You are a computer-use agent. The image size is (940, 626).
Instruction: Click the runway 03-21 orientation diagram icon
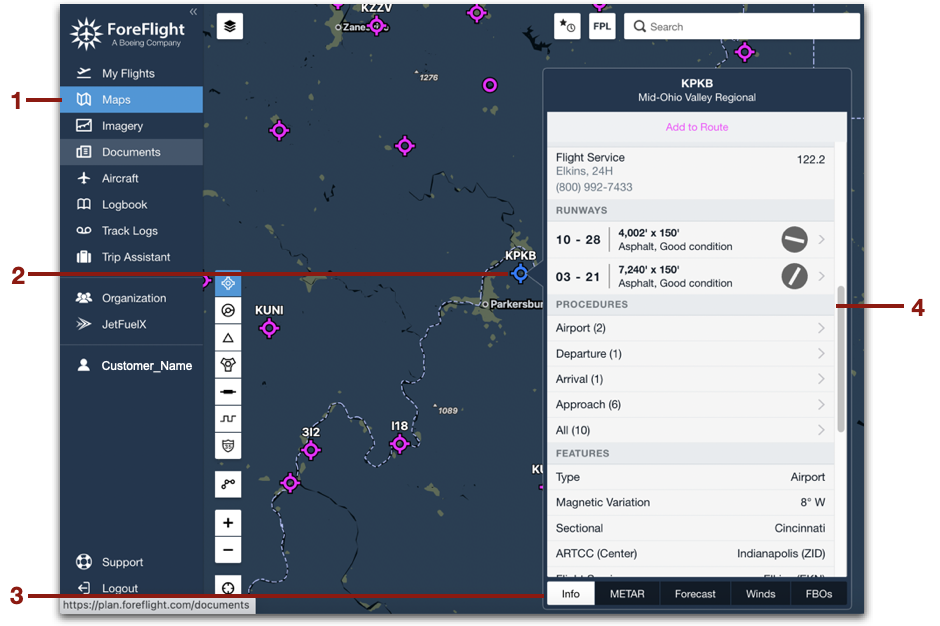(x=794, y=276)
